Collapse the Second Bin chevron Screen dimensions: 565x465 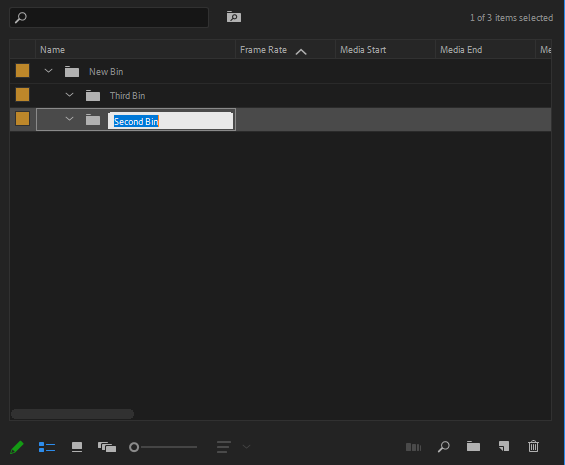(x=69, y=119)
